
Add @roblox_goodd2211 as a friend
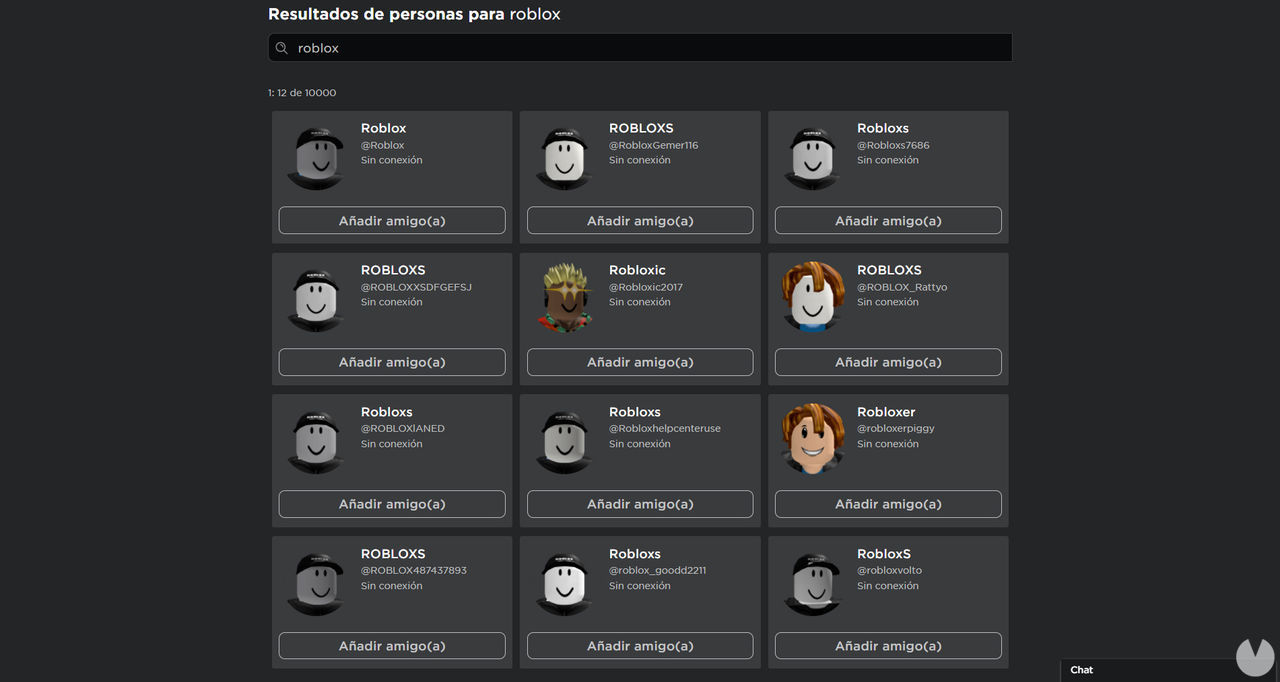coord(640,646)
